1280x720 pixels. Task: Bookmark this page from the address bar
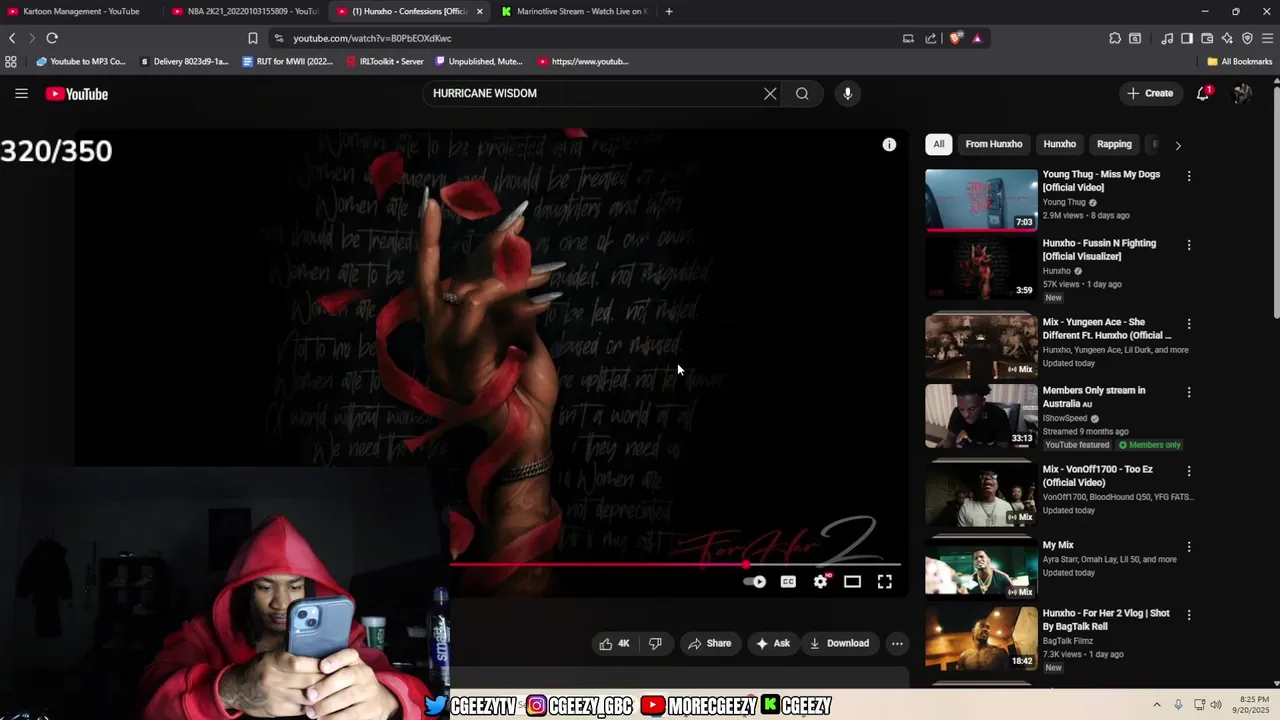tap(253, 38)
